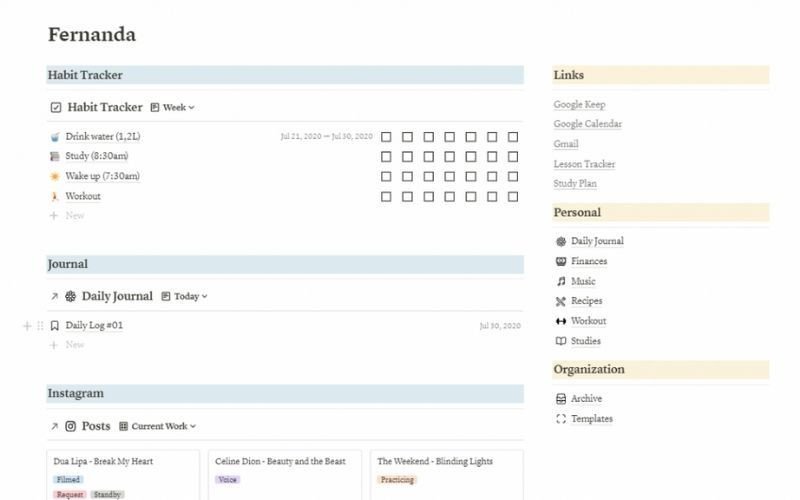Click the Daily Log #01 entry title
Viewport: 800px width, 500px height.
94,326
